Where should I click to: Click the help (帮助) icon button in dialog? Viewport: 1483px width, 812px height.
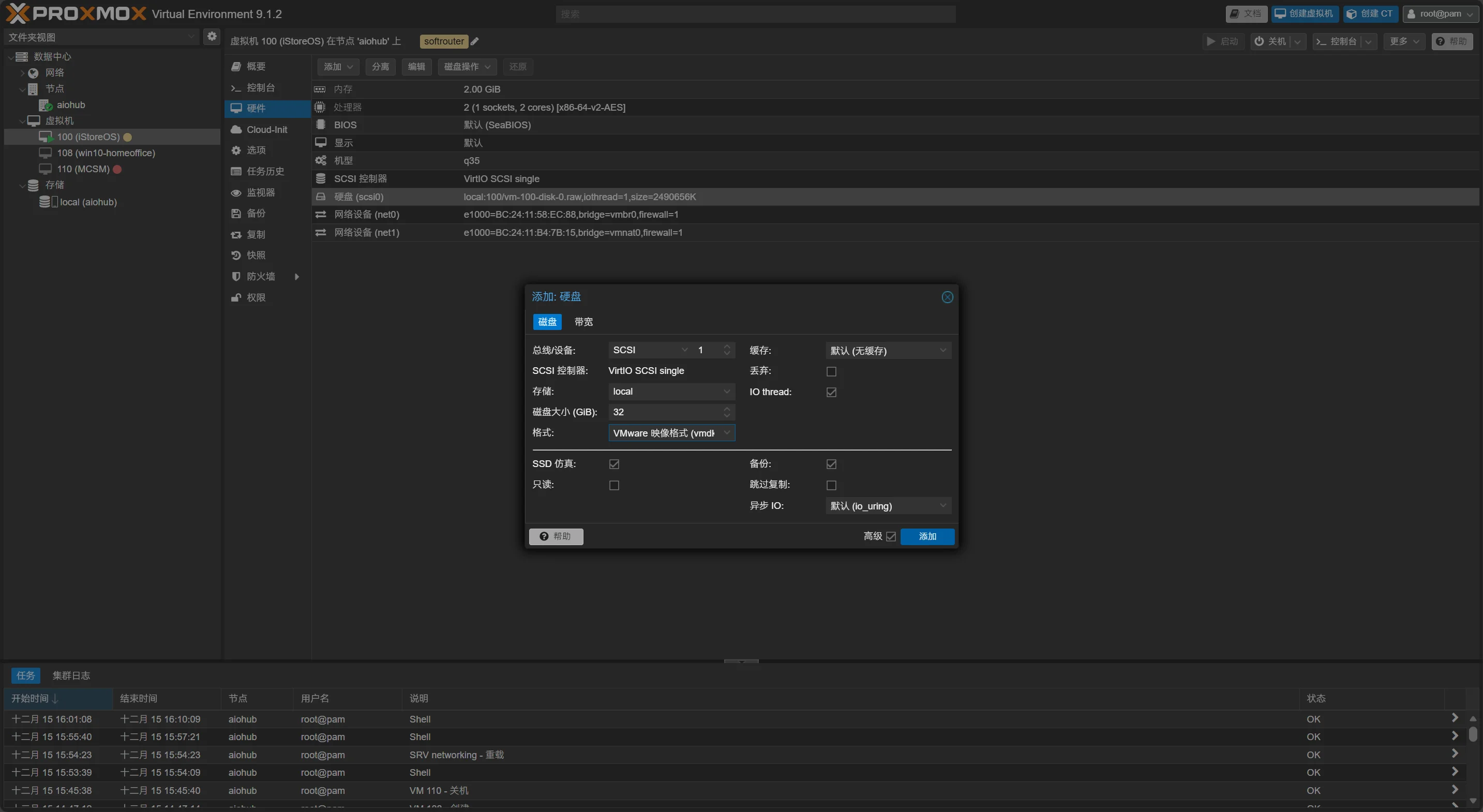pyautogui.click(x=556, y=536)
